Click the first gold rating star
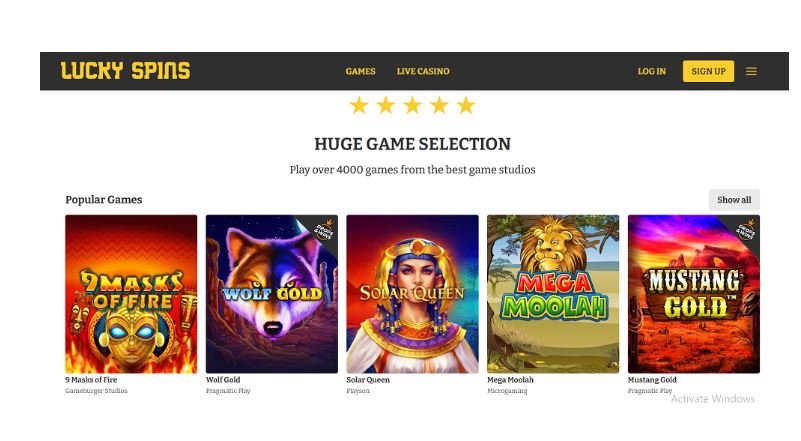Image resolution: width=801 pixels, height=441 pixels. pyautogui.click(x=359, y=106)
